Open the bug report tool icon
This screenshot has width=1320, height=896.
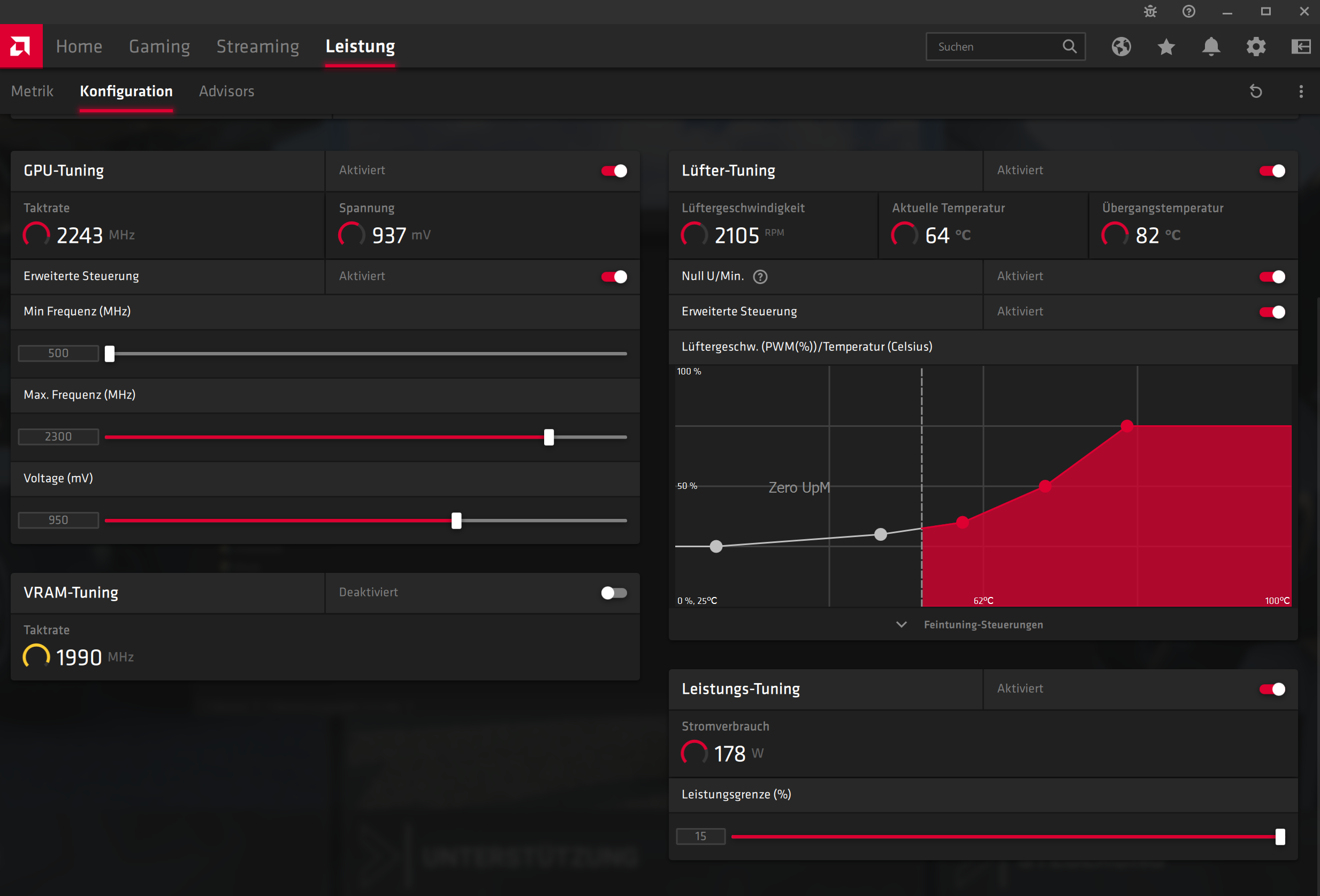[1150, 11]
